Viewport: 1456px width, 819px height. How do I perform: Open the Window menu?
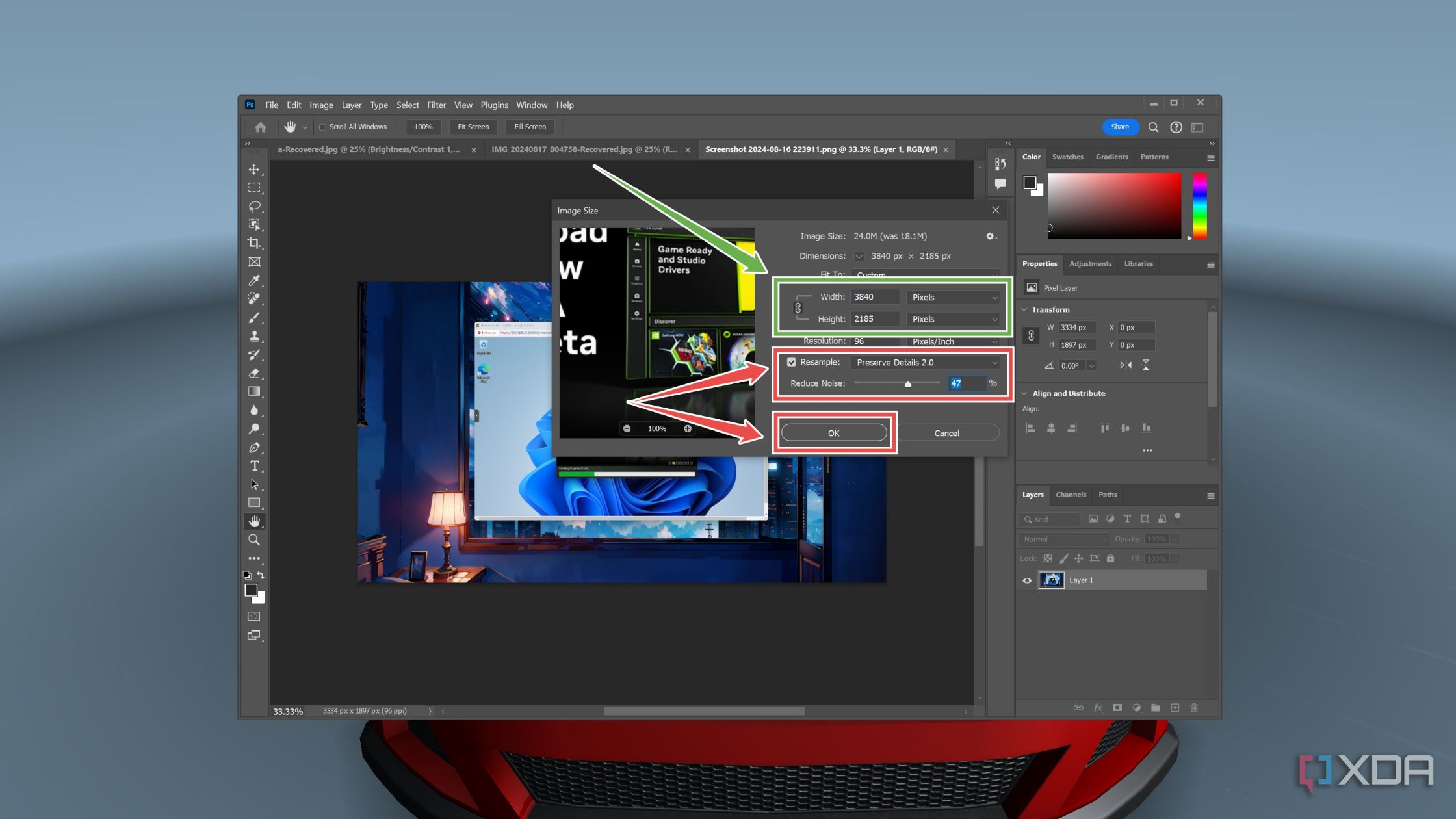(x=532, y=105)
